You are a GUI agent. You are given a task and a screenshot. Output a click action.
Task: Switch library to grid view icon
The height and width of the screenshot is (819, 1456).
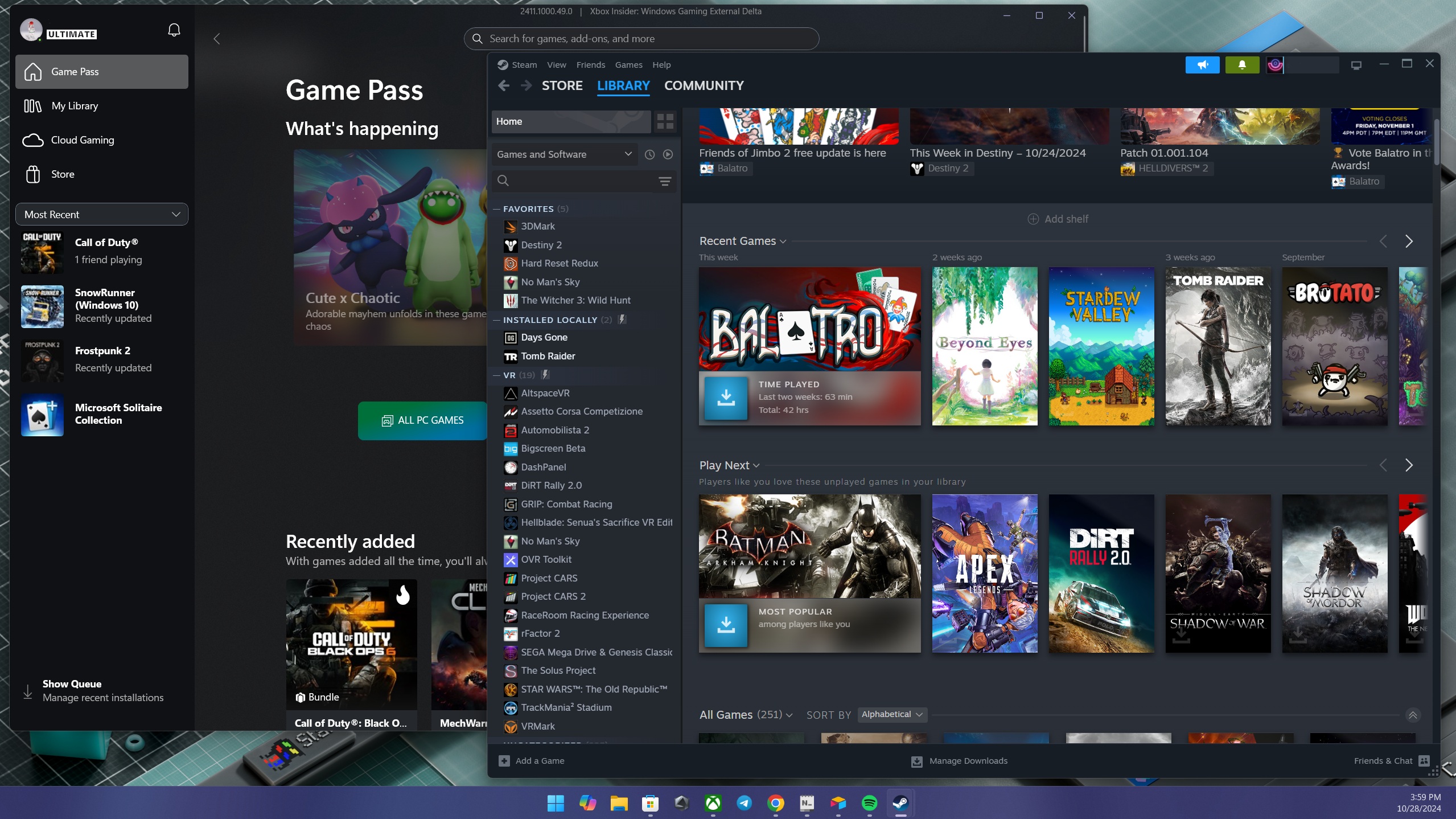click(664, 121)
